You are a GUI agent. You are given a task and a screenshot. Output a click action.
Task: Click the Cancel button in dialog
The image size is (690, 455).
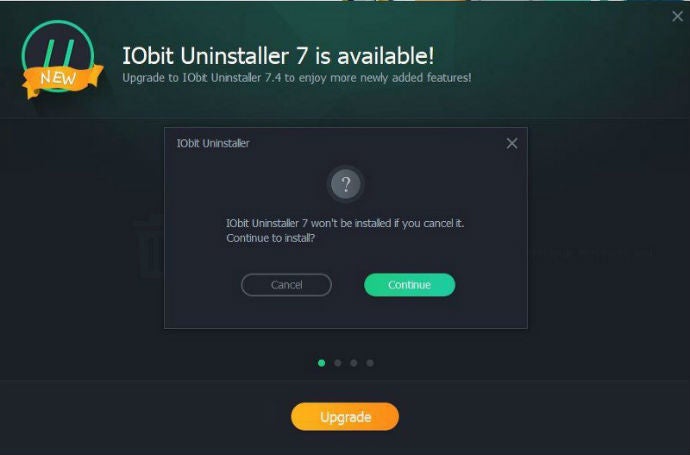(286, 285)
